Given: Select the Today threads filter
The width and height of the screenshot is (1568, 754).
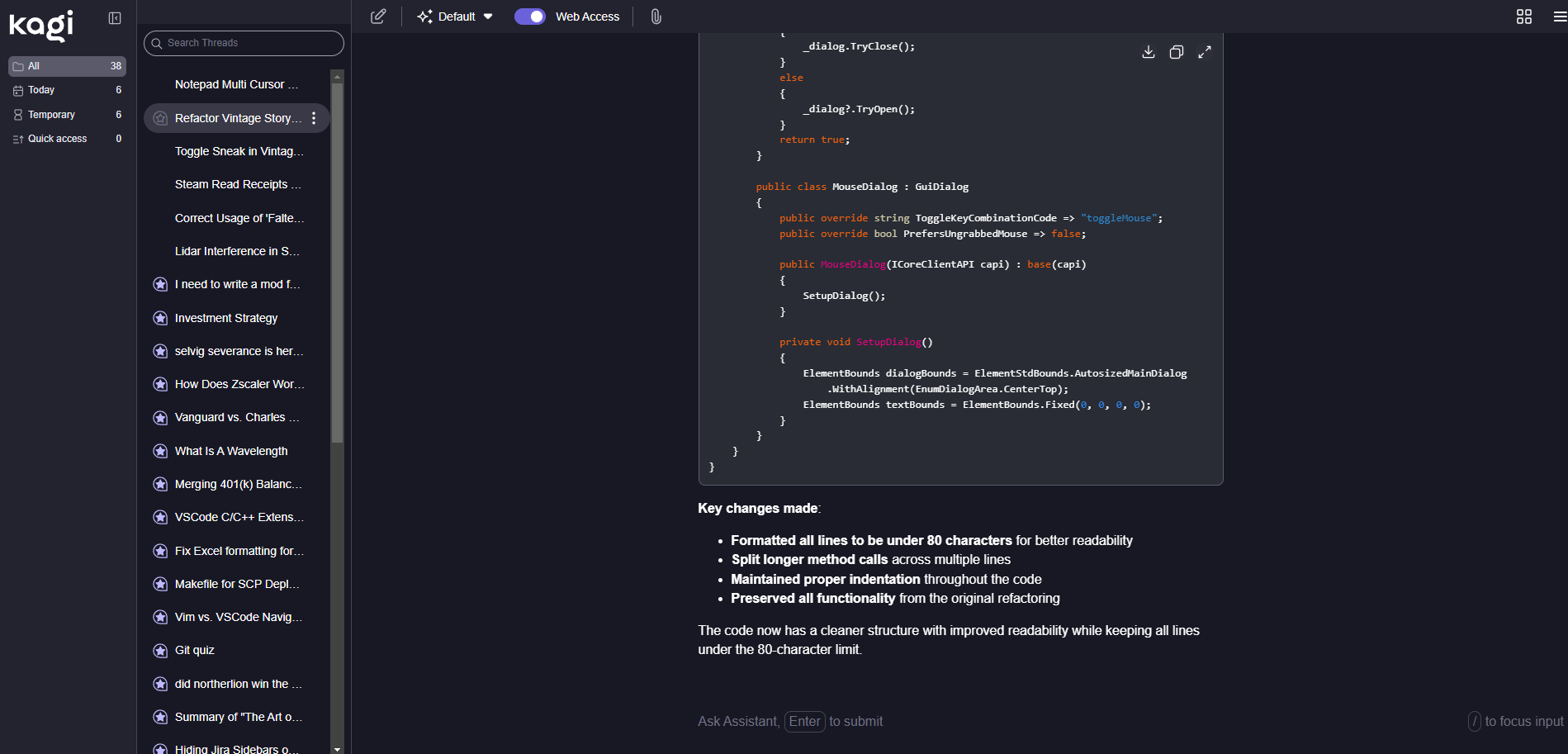Looking at the screenshot, I should 41,90.
